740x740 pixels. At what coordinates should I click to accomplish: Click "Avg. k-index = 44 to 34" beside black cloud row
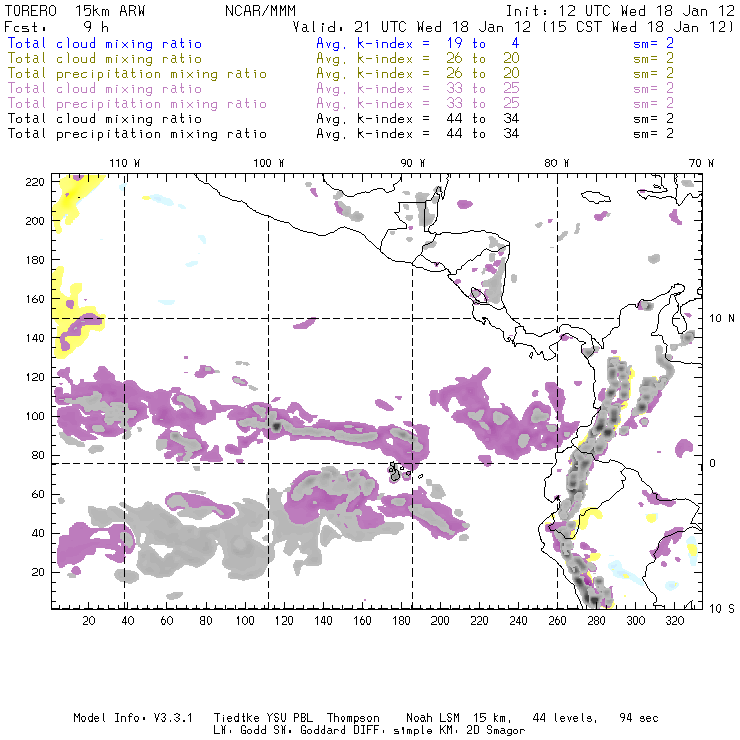(418, 118)
